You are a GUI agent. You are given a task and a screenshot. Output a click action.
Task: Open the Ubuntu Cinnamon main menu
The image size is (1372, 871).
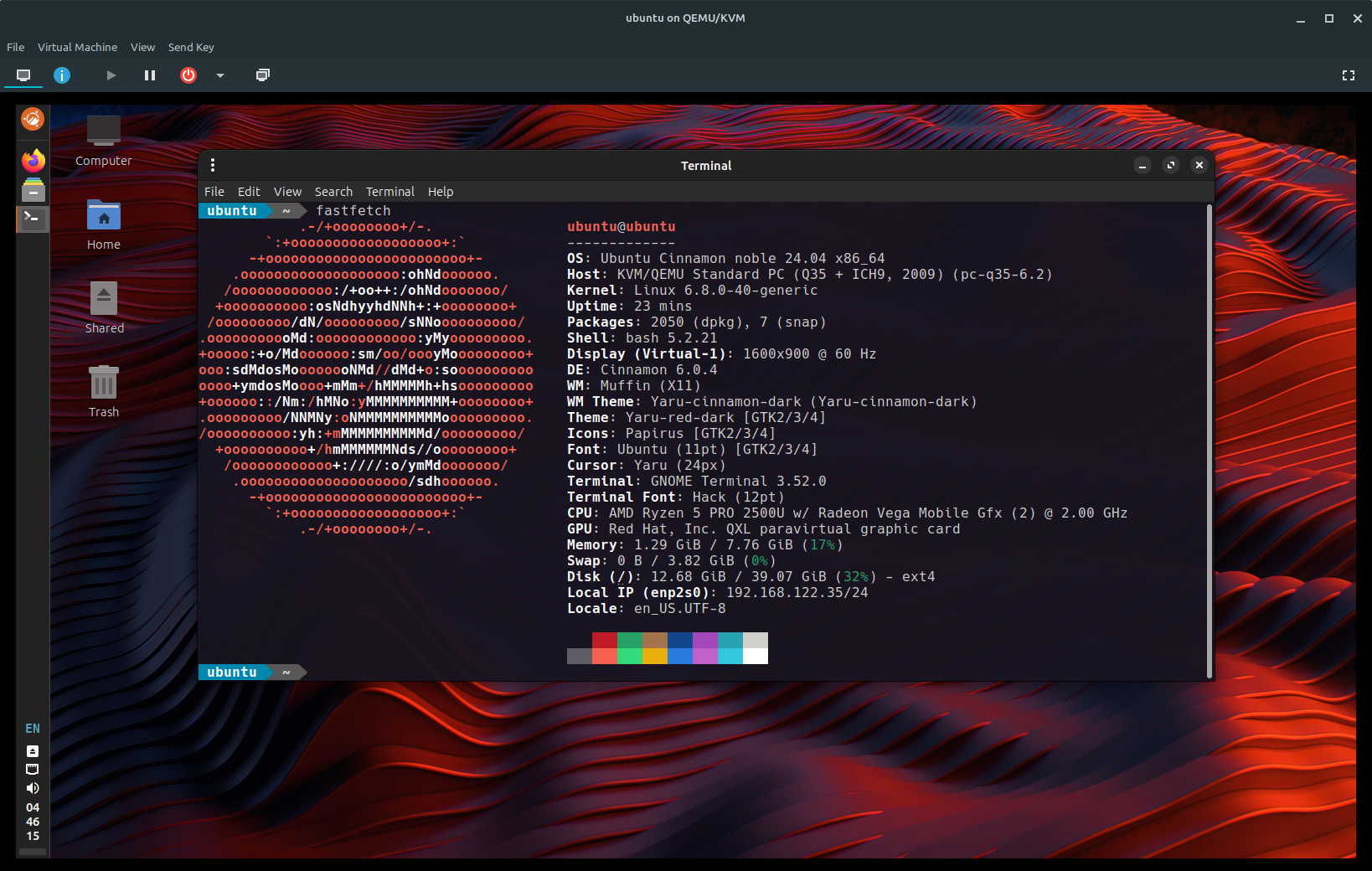(33, 120)
